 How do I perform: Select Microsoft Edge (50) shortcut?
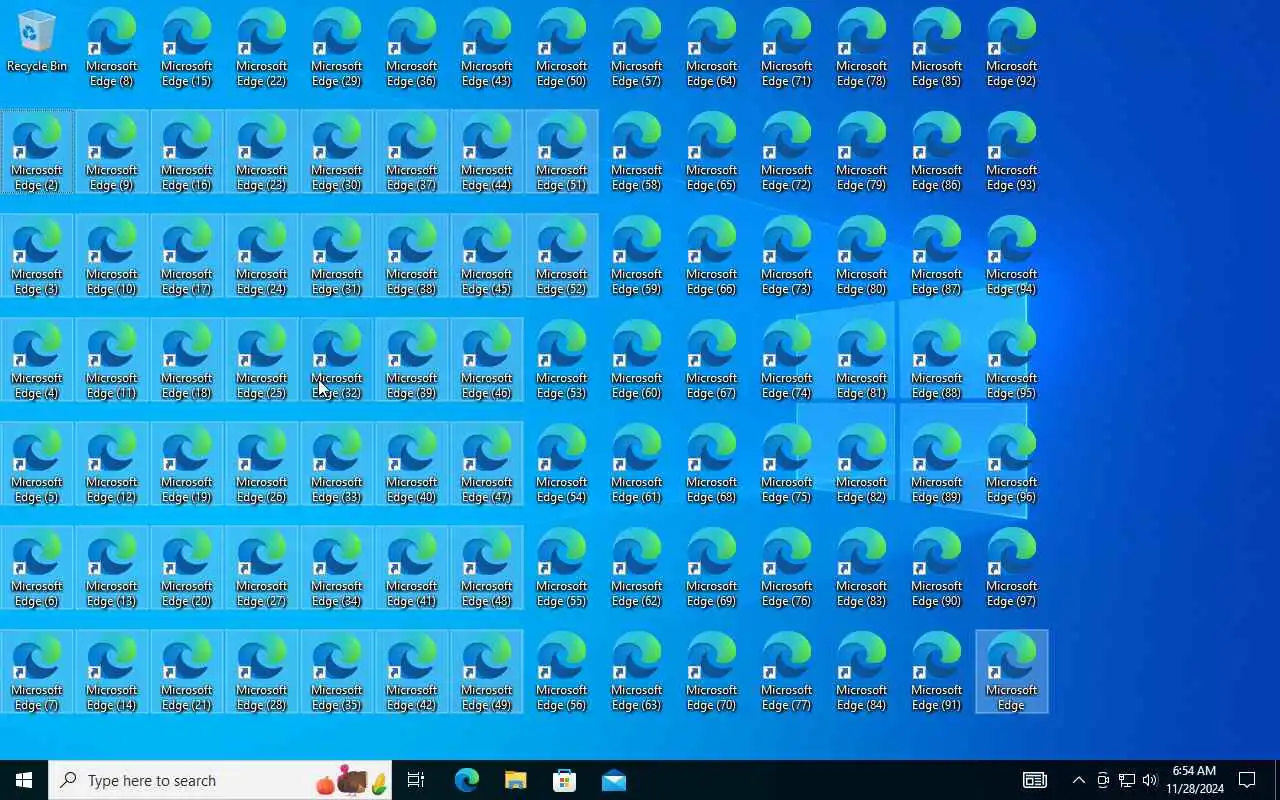(x=562, y=48)
